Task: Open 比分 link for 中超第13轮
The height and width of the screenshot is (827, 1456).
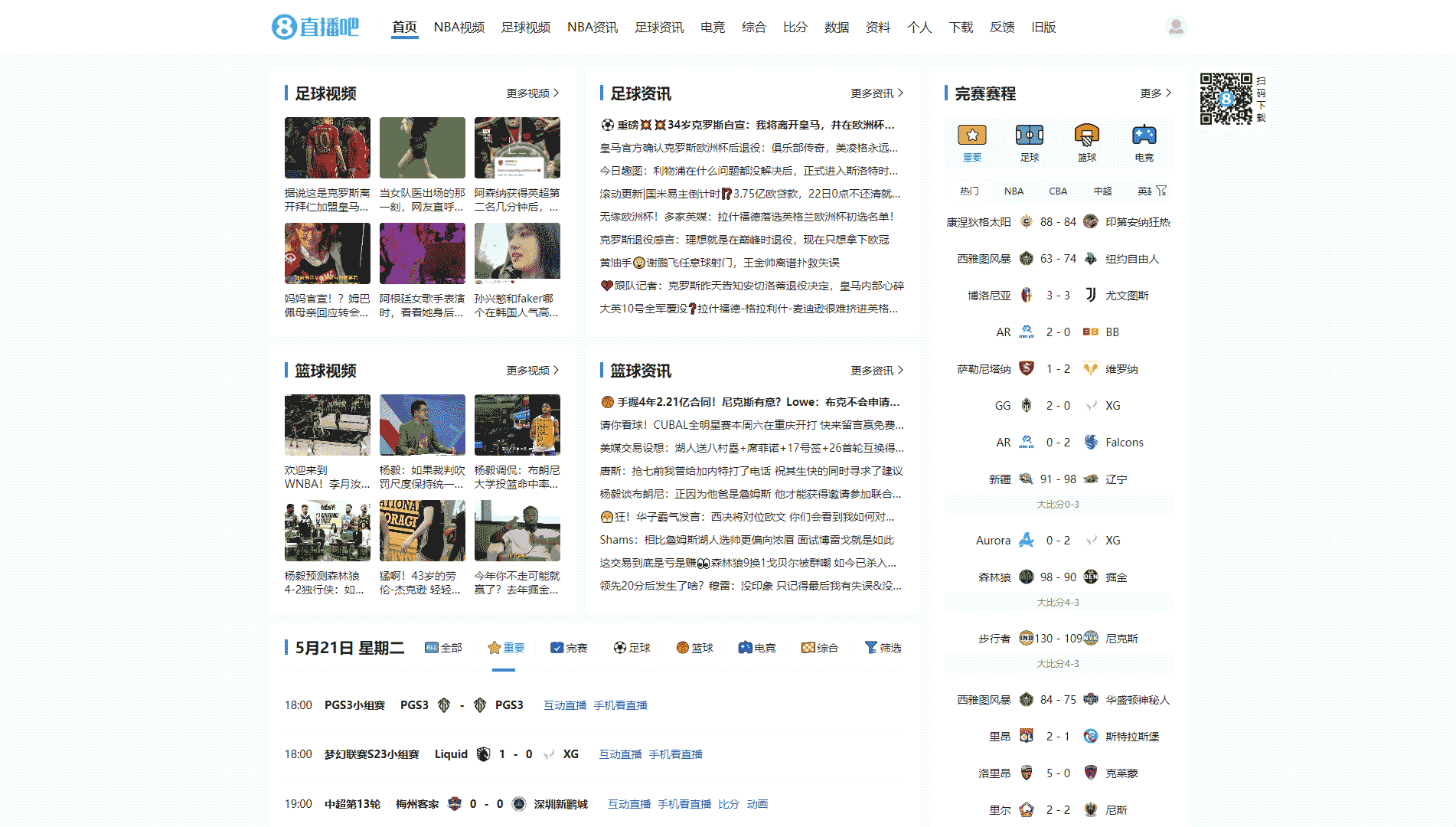Action: coord(729,804)
